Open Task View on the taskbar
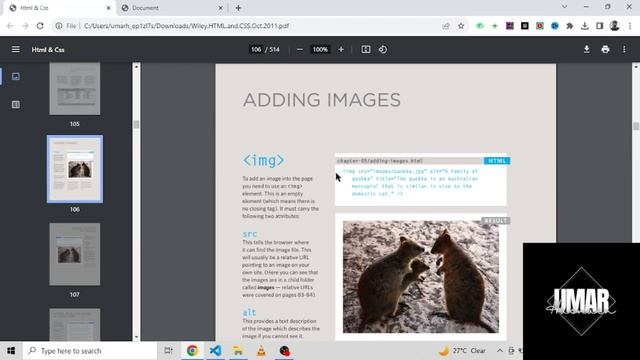The height and width of the screenshot is (360, 640). pos(168,351)
